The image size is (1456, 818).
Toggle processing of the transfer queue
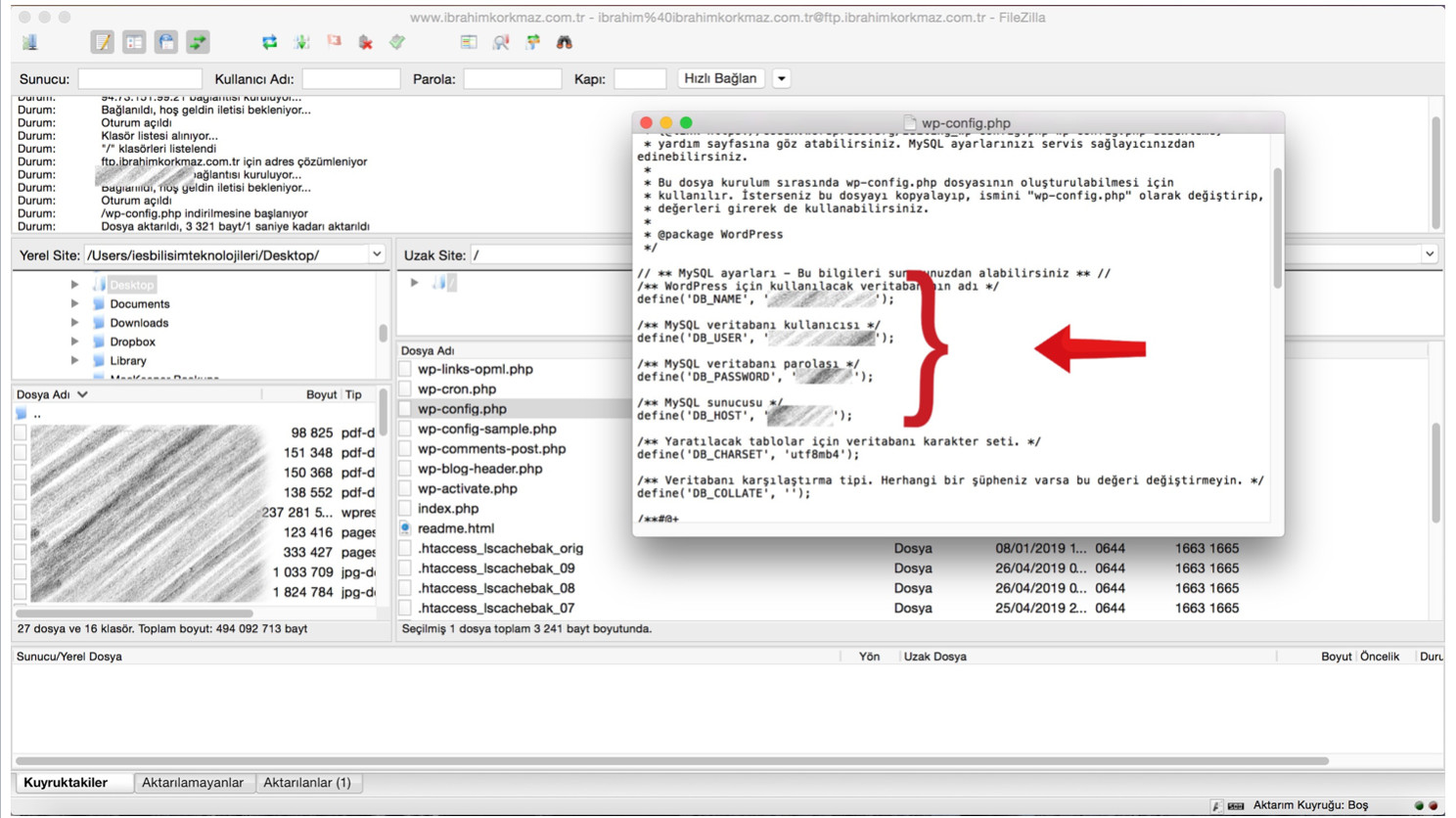[301, 42]
